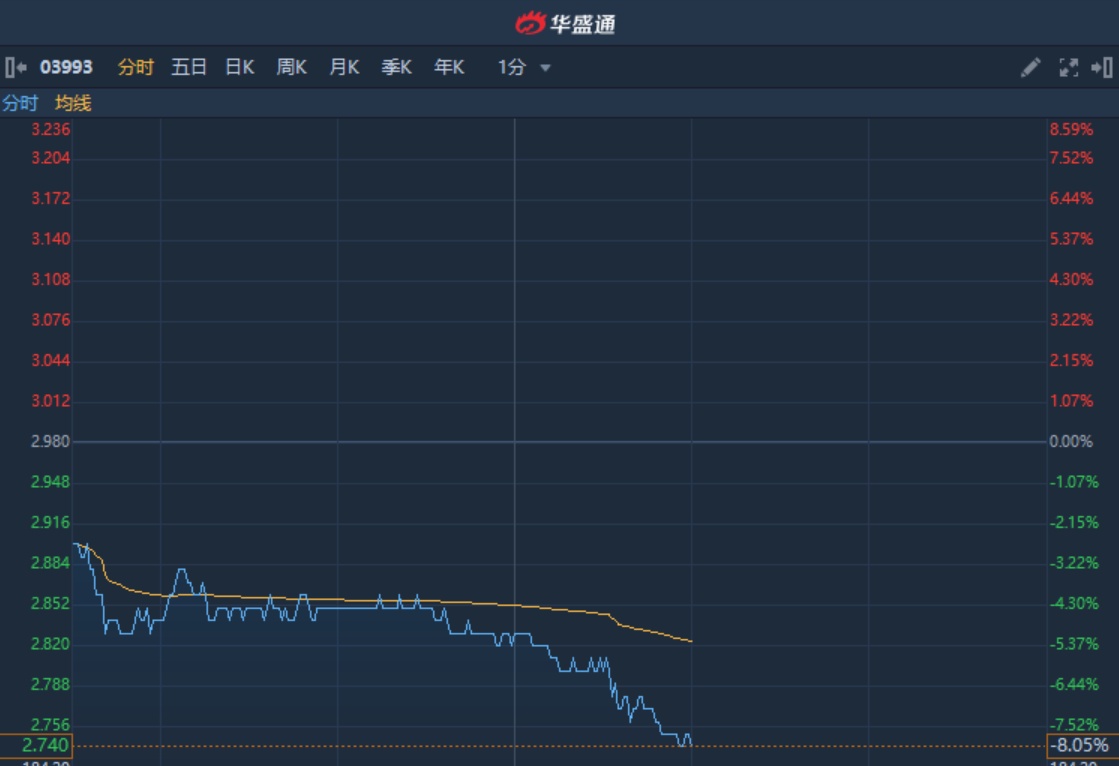The image size is (1119, 766).
Task: Click the -8.05% change label
Action: click(1082, 745)
